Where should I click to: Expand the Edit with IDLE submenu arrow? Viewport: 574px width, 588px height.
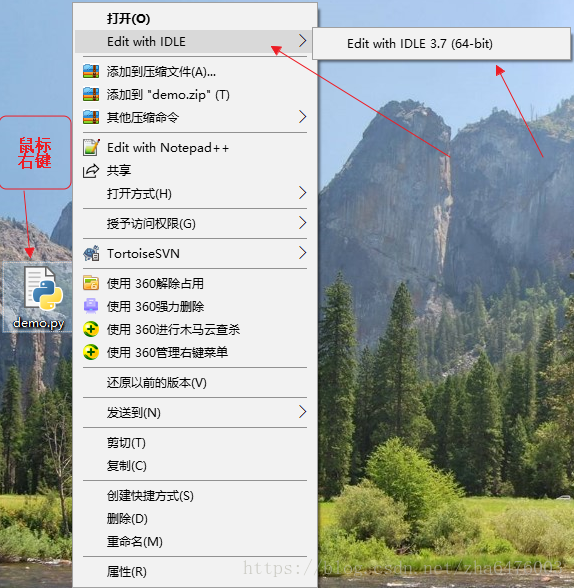point(303,40)
